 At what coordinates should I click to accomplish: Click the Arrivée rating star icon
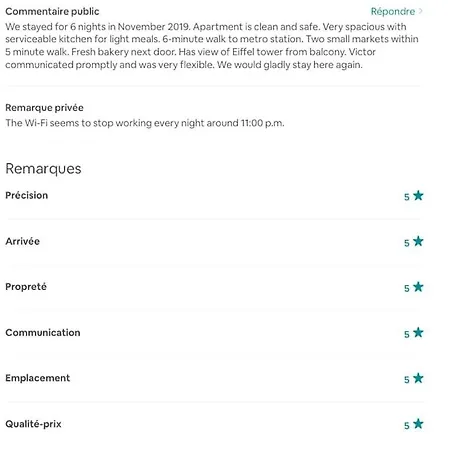(418, 241)
